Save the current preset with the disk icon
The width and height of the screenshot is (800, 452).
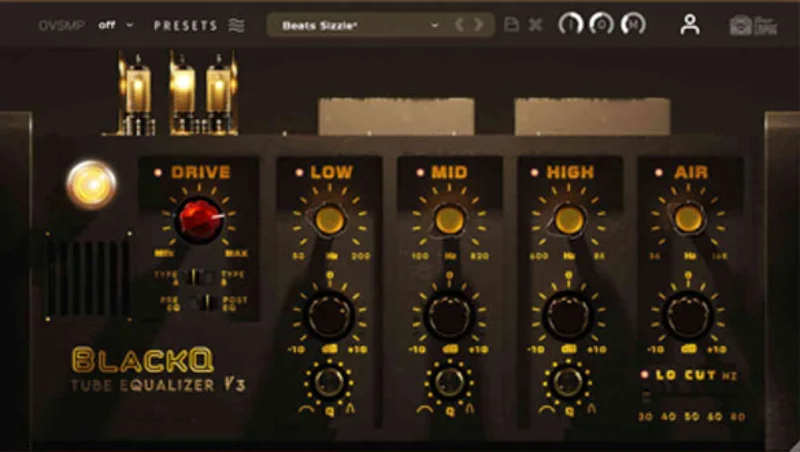[x=511, y=24]
